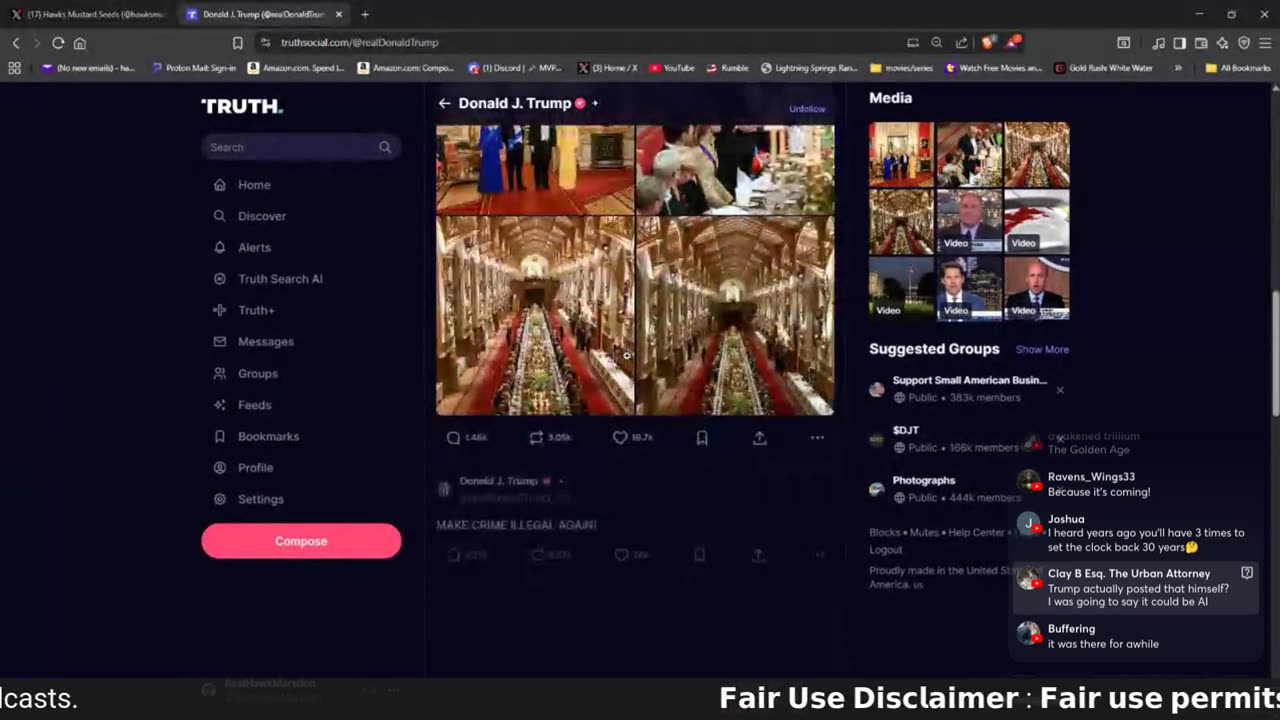Open the three-dot menu on the post
This screenshot has height=720, width=1280.
pos(817,438)
